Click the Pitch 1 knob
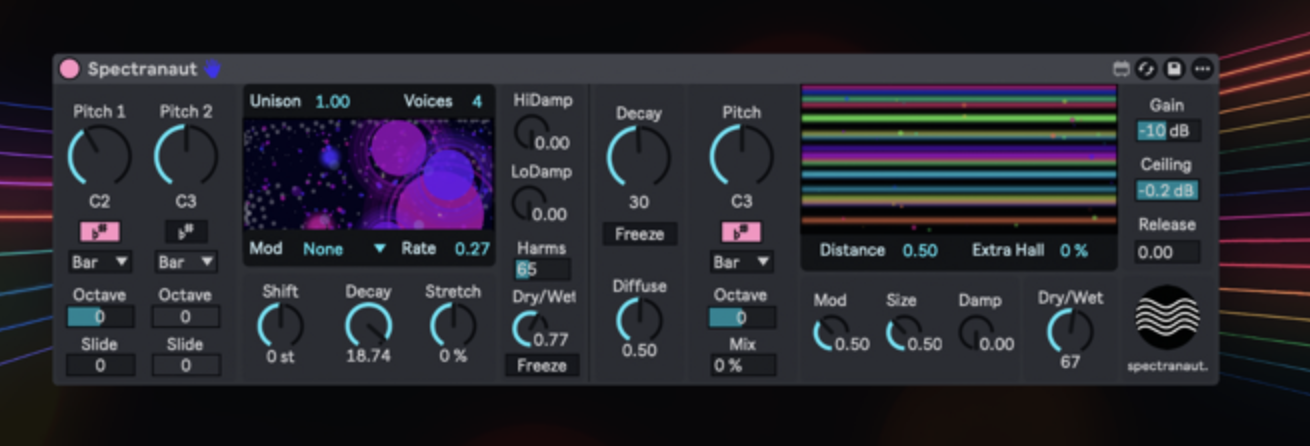 tap(99, 156)
